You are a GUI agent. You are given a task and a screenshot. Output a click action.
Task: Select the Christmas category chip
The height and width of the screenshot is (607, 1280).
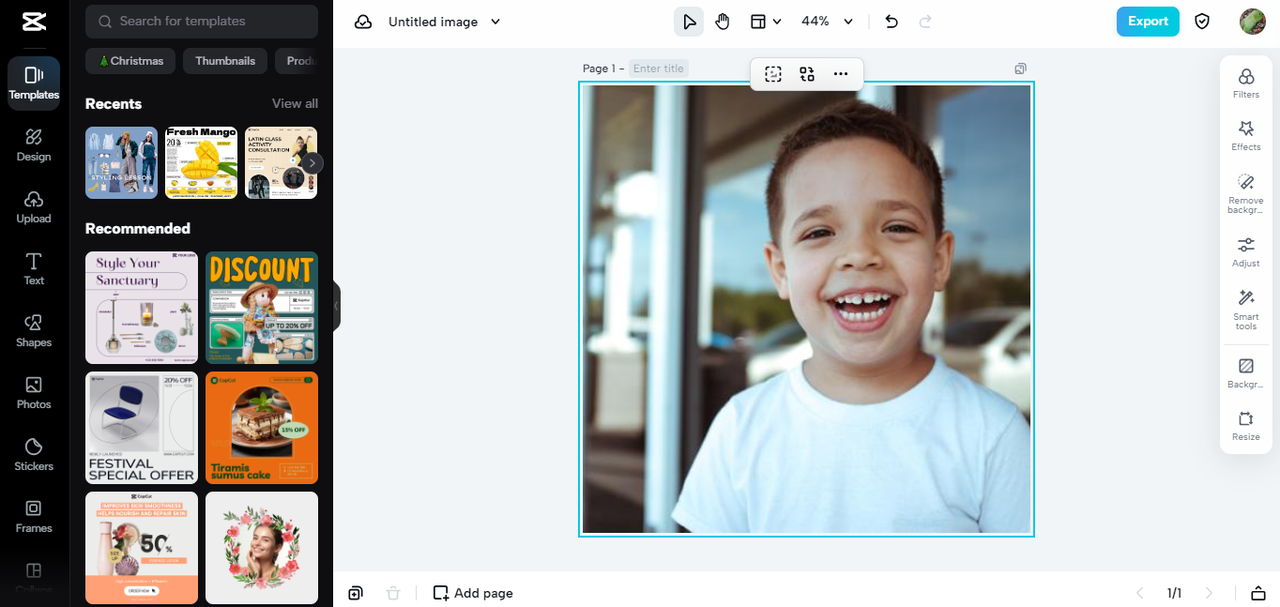[x=131, y=61]
